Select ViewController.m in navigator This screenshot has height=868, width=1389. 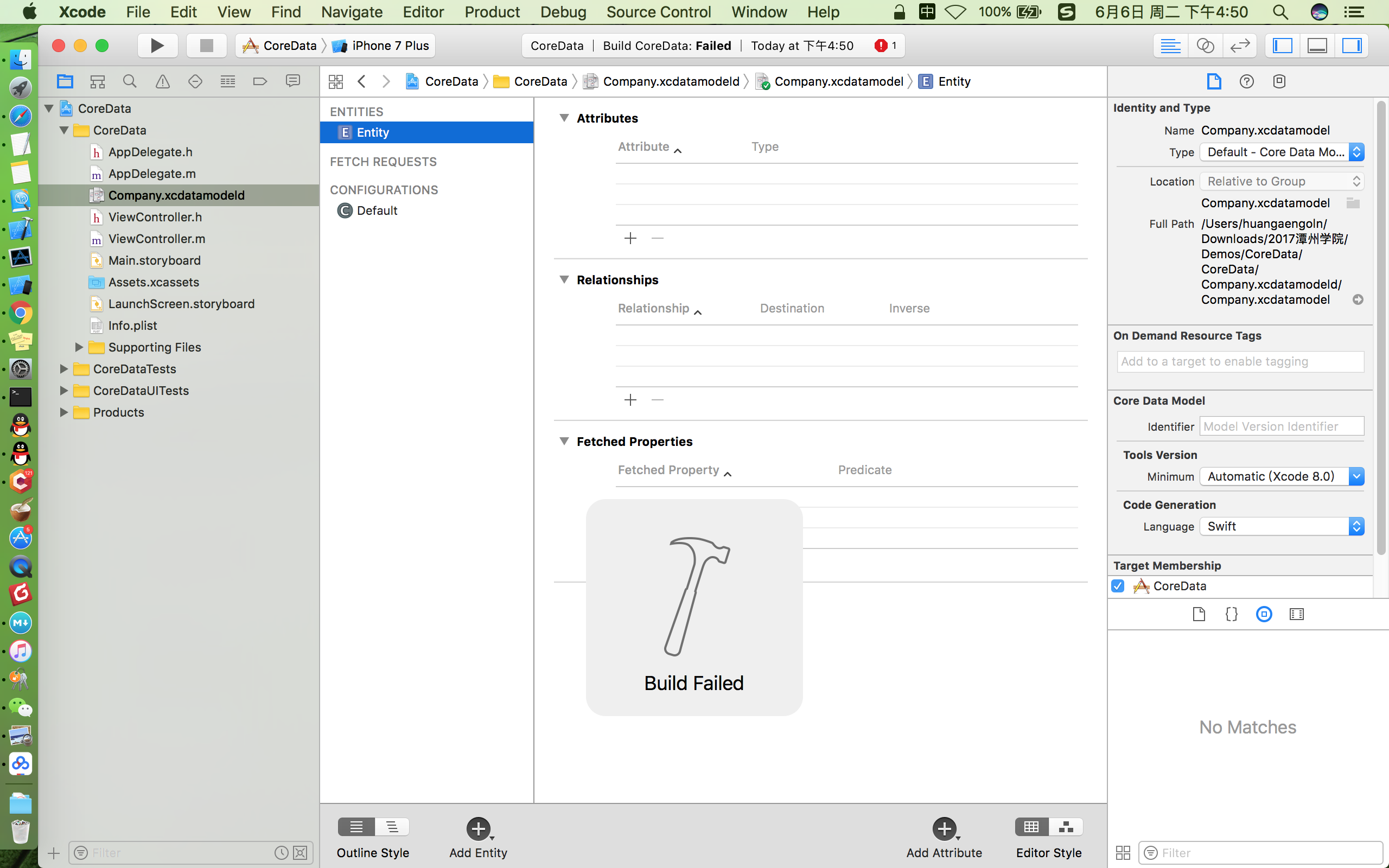coord(156,239)
